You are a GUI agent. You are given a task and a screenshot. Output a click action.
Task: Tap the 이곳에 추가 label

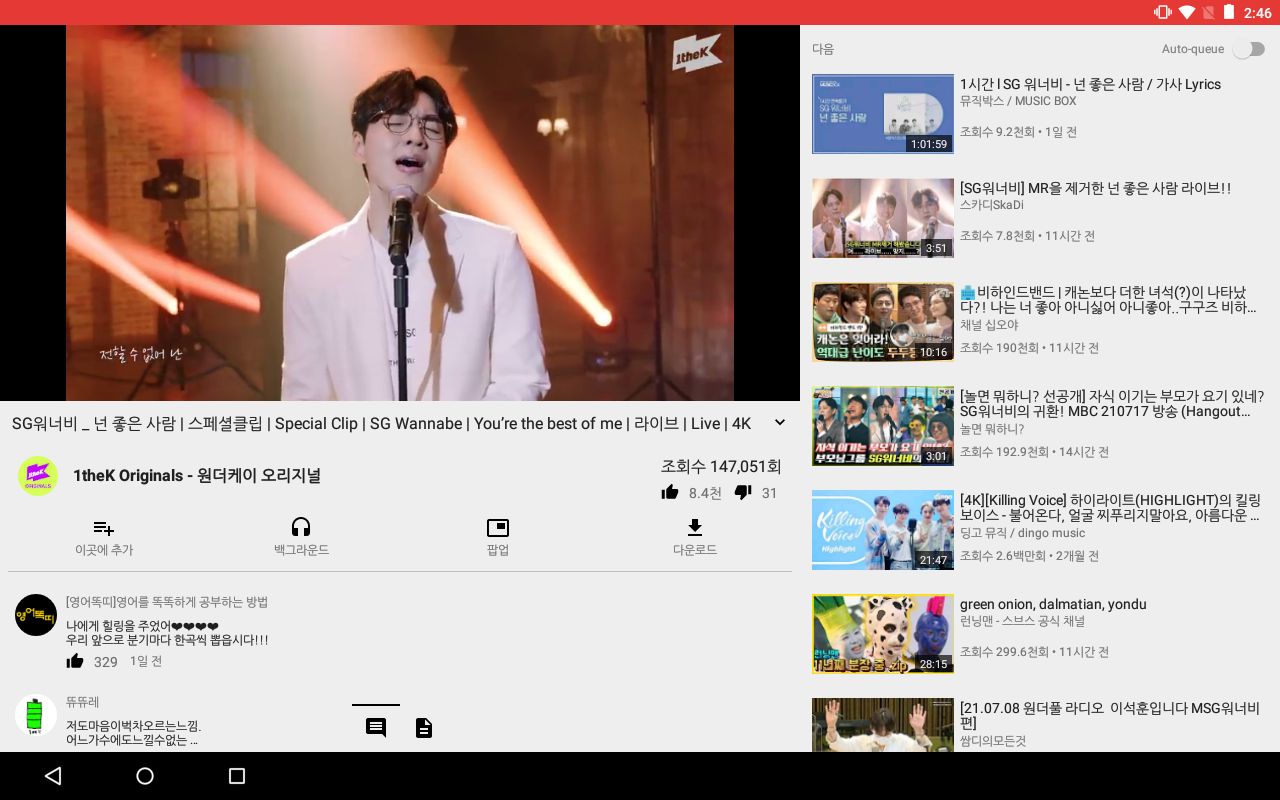[x=104, y=550]
